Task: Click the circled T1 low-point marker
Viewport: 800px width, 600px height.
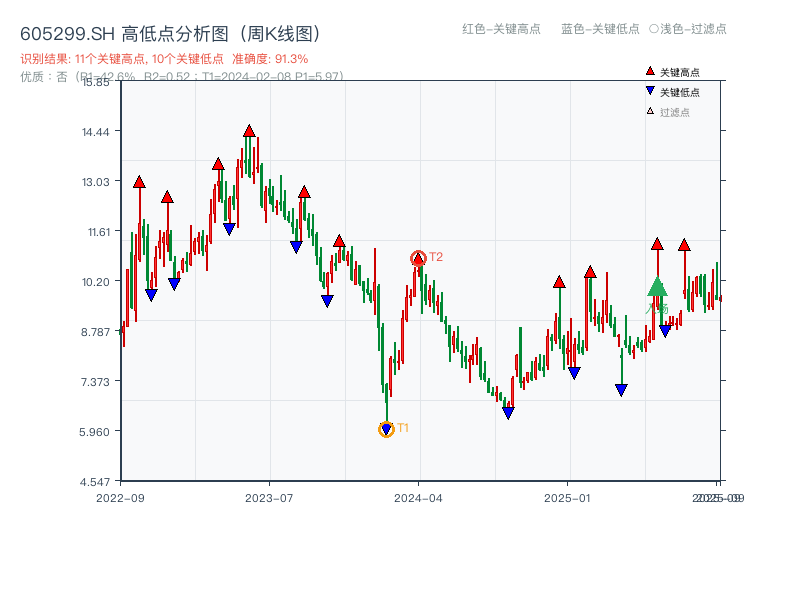Action: pyautogui.click(x=385, y=429)
